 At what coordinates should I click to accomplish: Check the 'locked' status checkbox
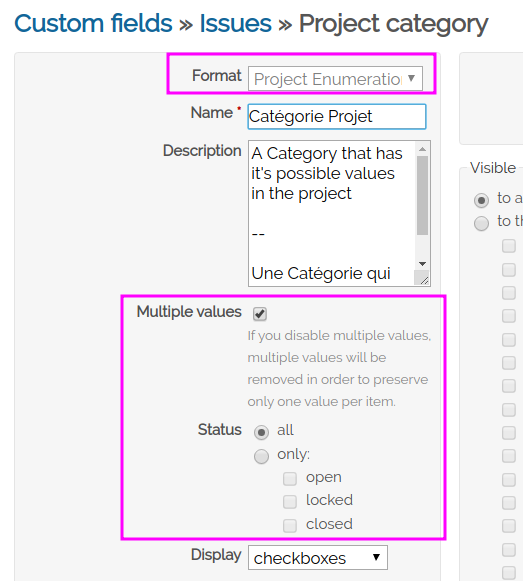[x=290, y=502]
